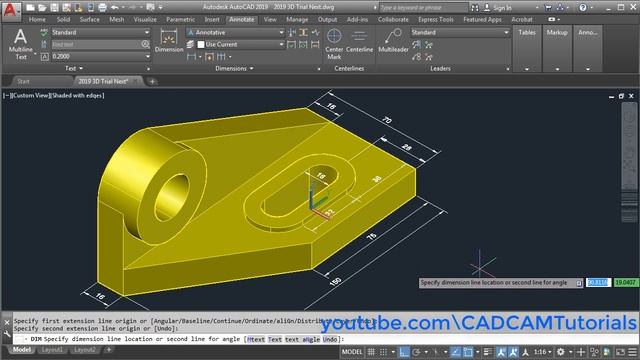Open the Standard multileader style dropdown
The width and height of the screenshot is (640, 360).
click(460, 32)
